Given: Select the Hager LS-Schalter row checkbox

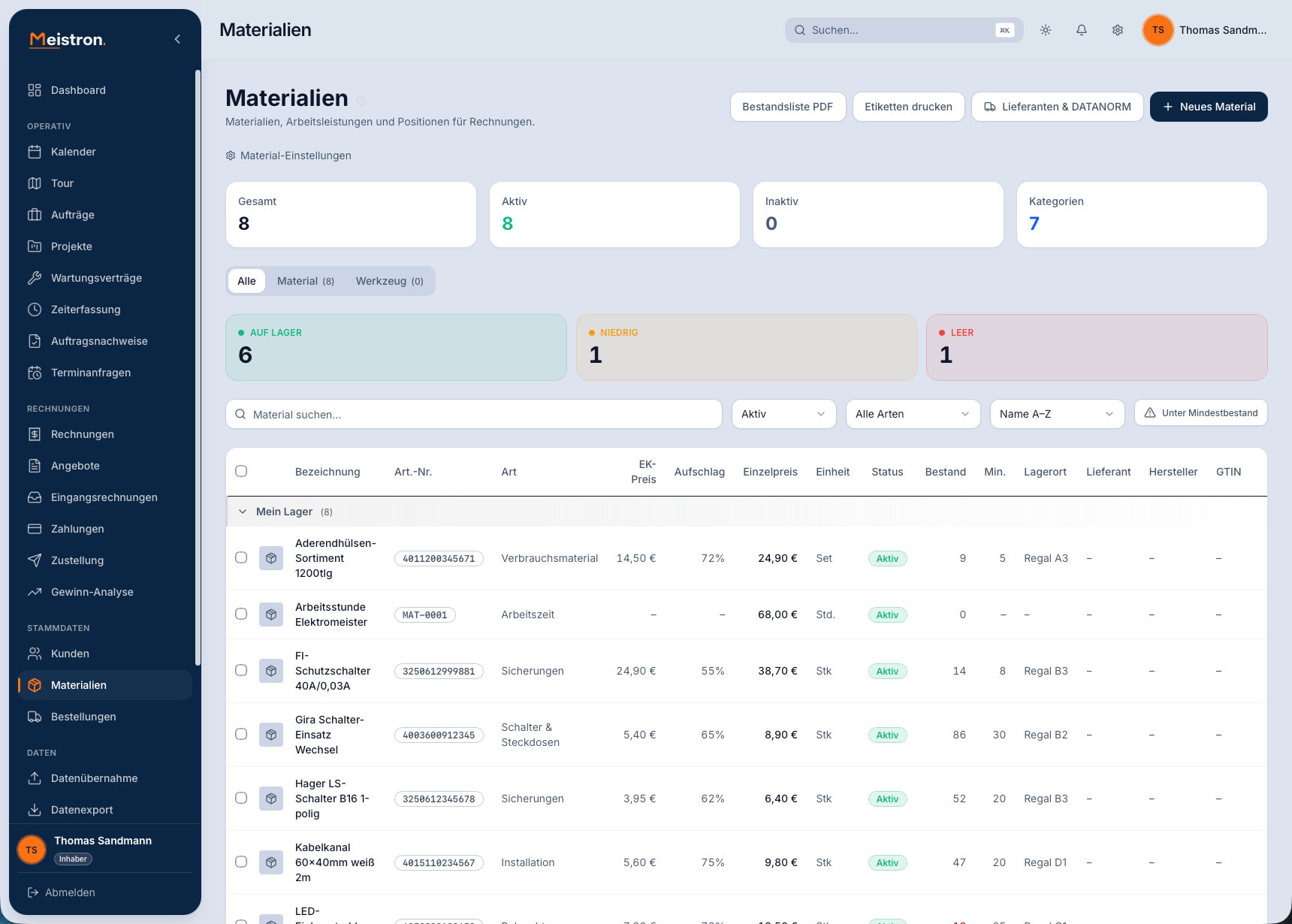Looking at the screenshot, I should pos(241,798).
